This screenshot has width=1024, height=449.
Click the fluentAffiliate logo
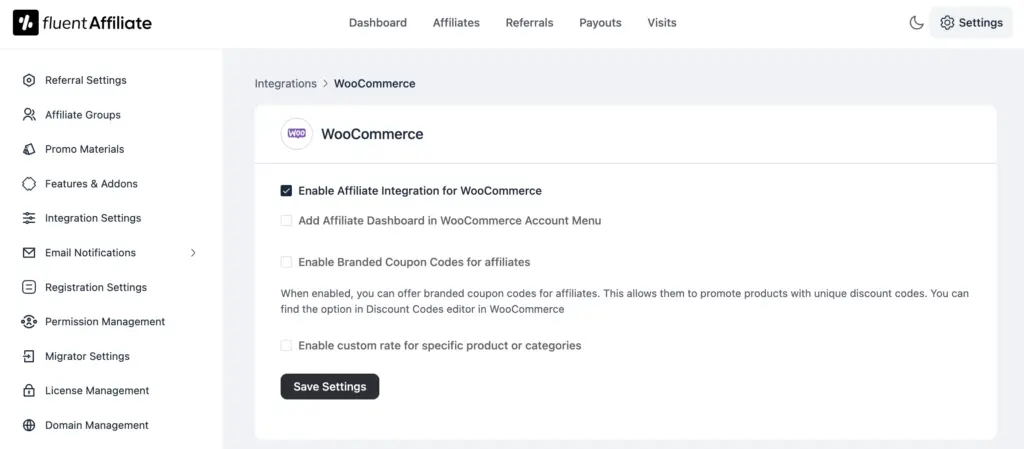pyautogui.click(x=82, y=23)
